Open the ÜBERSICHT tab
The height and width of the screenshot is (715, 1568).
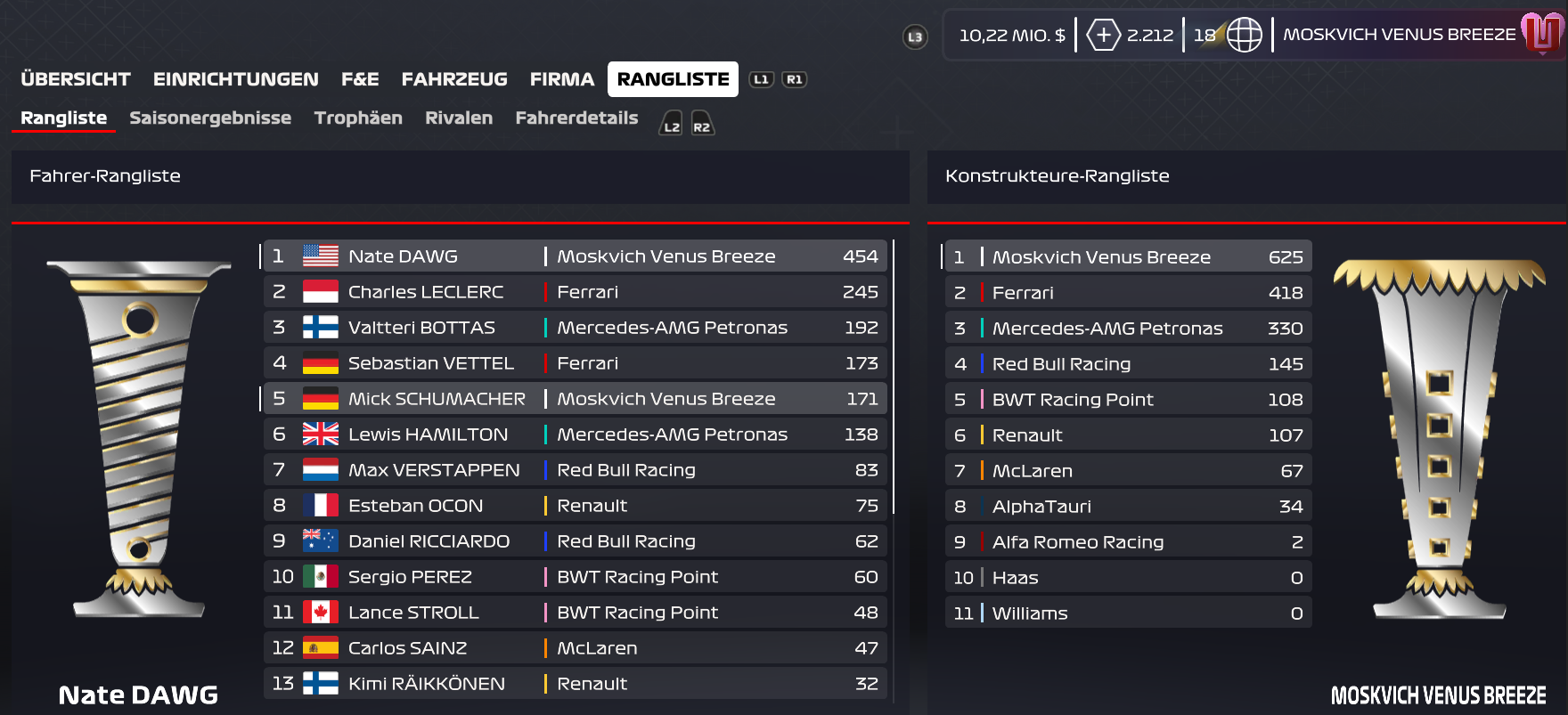[x=76, y=79]
